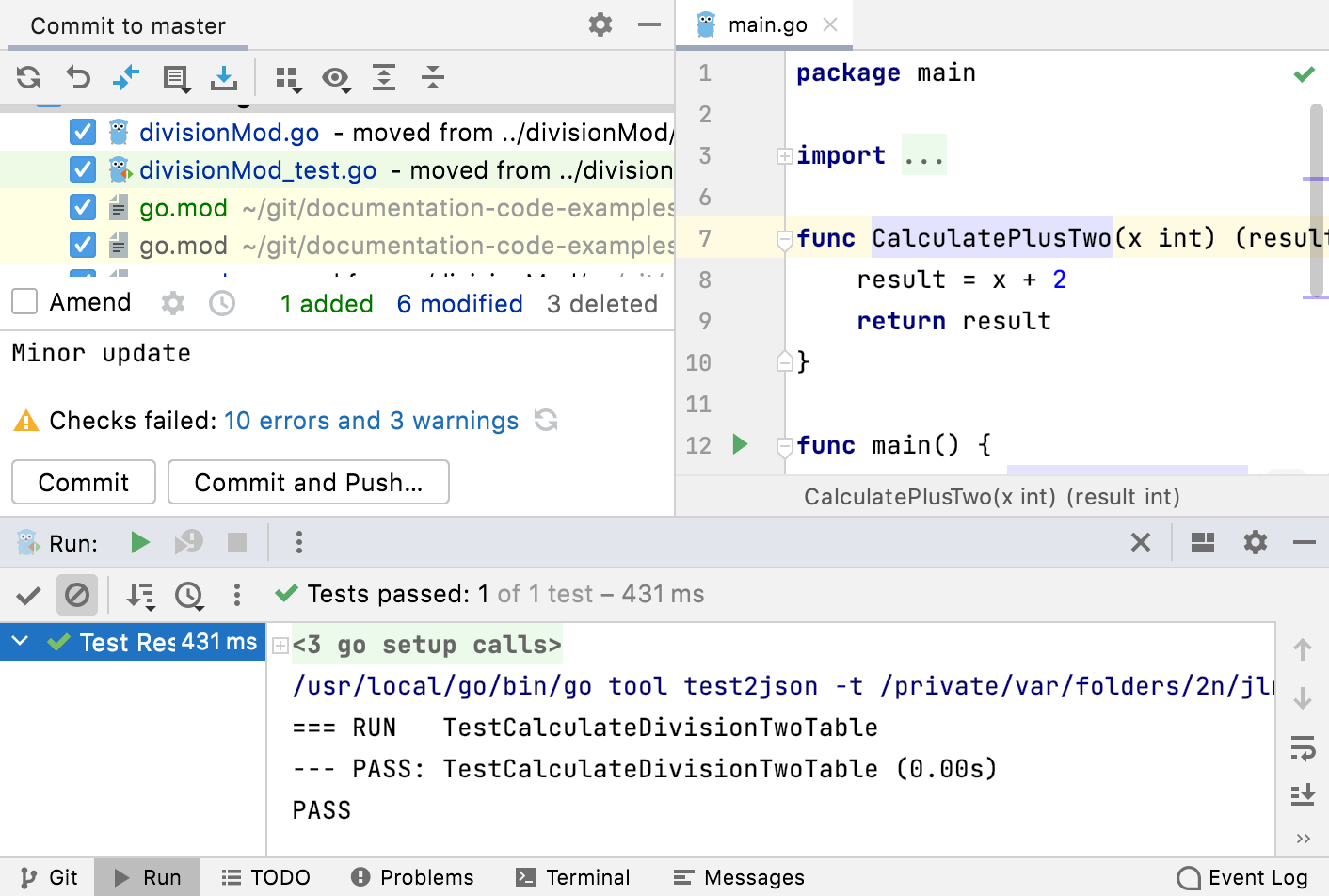Expand the import statement on line 3
Viewport: 1329px width, 896px height.
coord(785,155)
